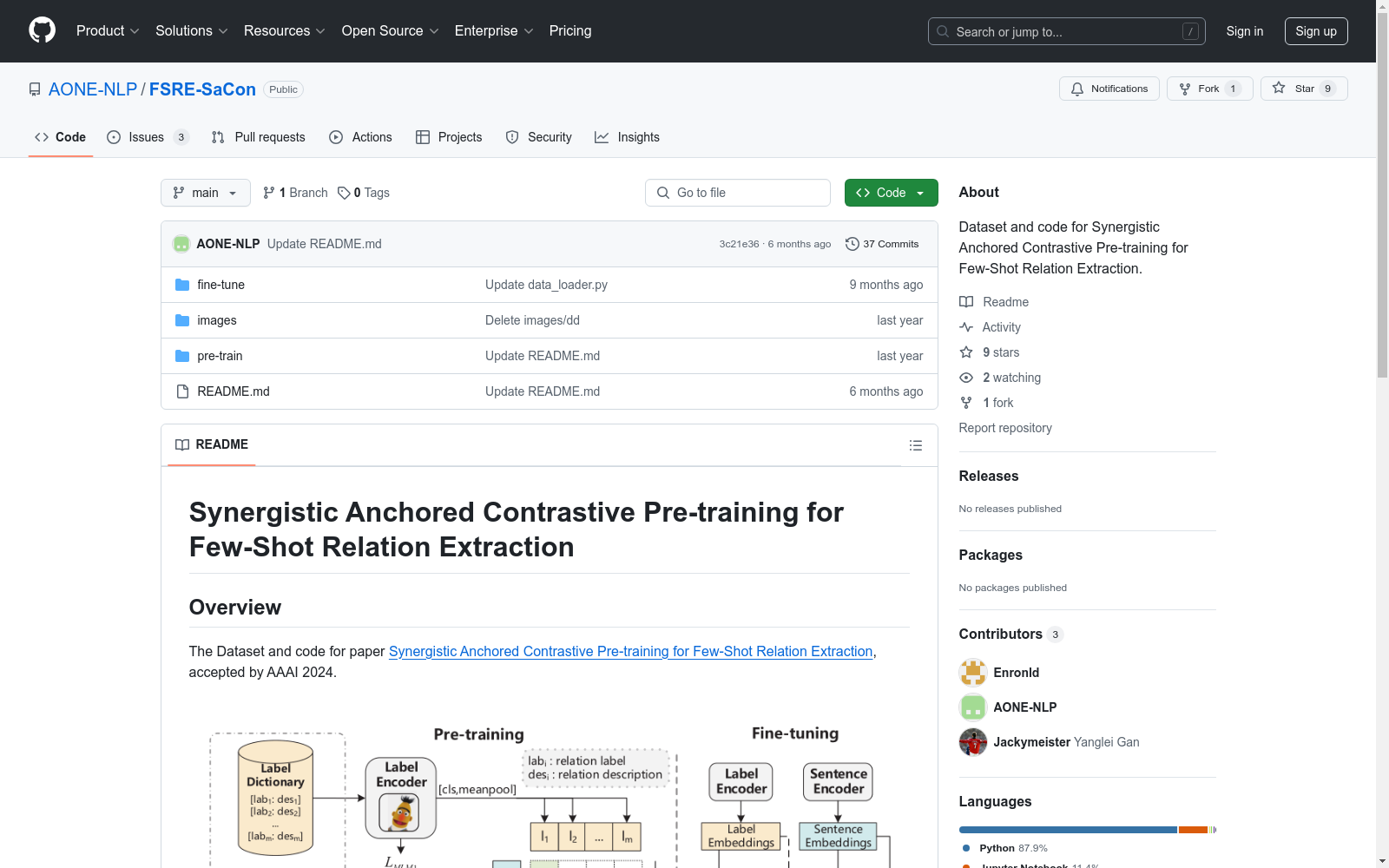
Task: Open the Insights tab
Action: click(627, 137)
